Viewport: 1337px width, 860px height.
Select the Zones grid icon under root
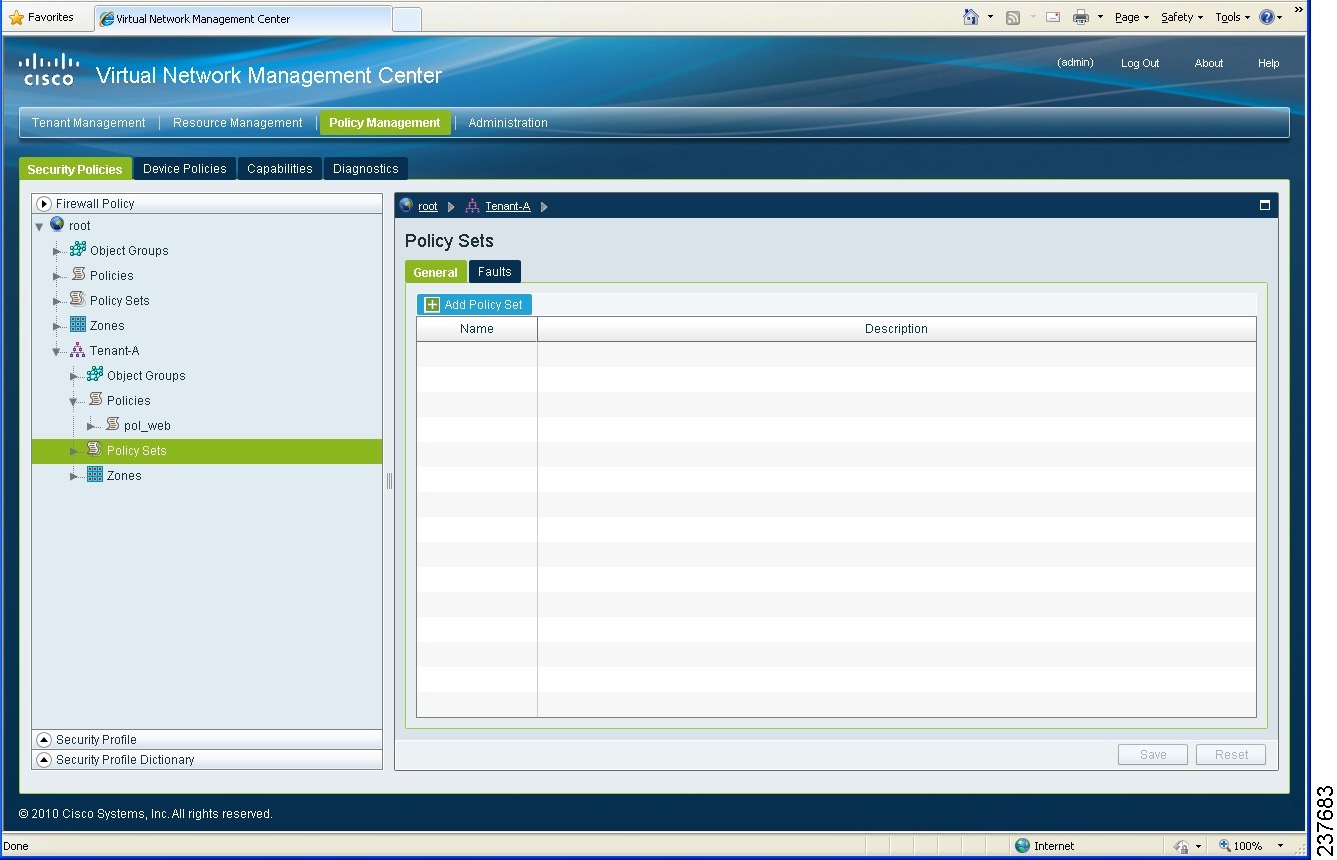pyautogui.click(x=77, y=325)
